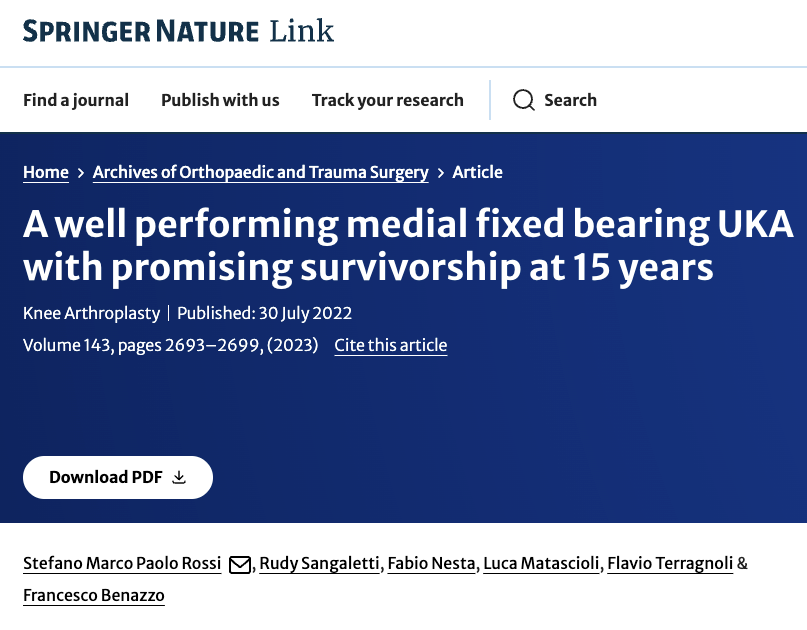Open author Rudy Sangaletti profile
Image resolution: width=807 pixels, height=630 pixels.
[x=319, y=564]
